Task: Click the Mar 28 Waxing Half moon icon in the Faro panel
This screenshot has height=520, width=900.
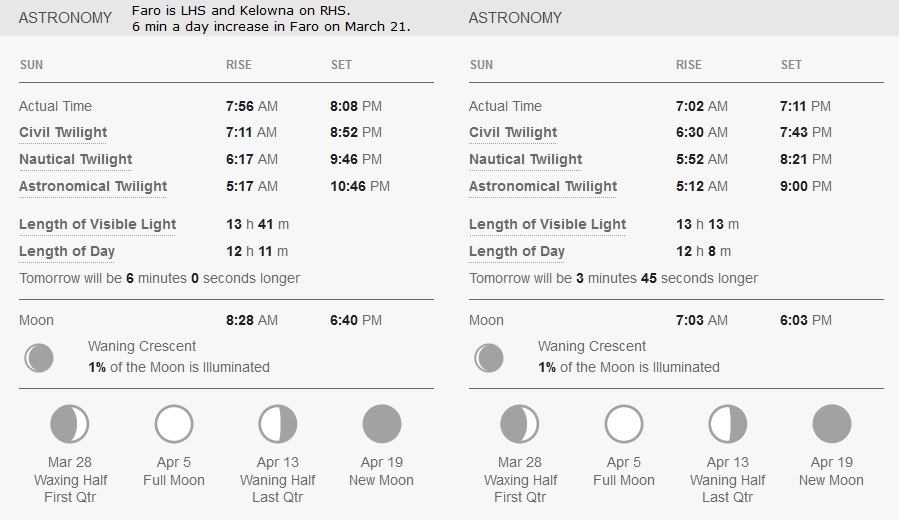Action: 69,424
